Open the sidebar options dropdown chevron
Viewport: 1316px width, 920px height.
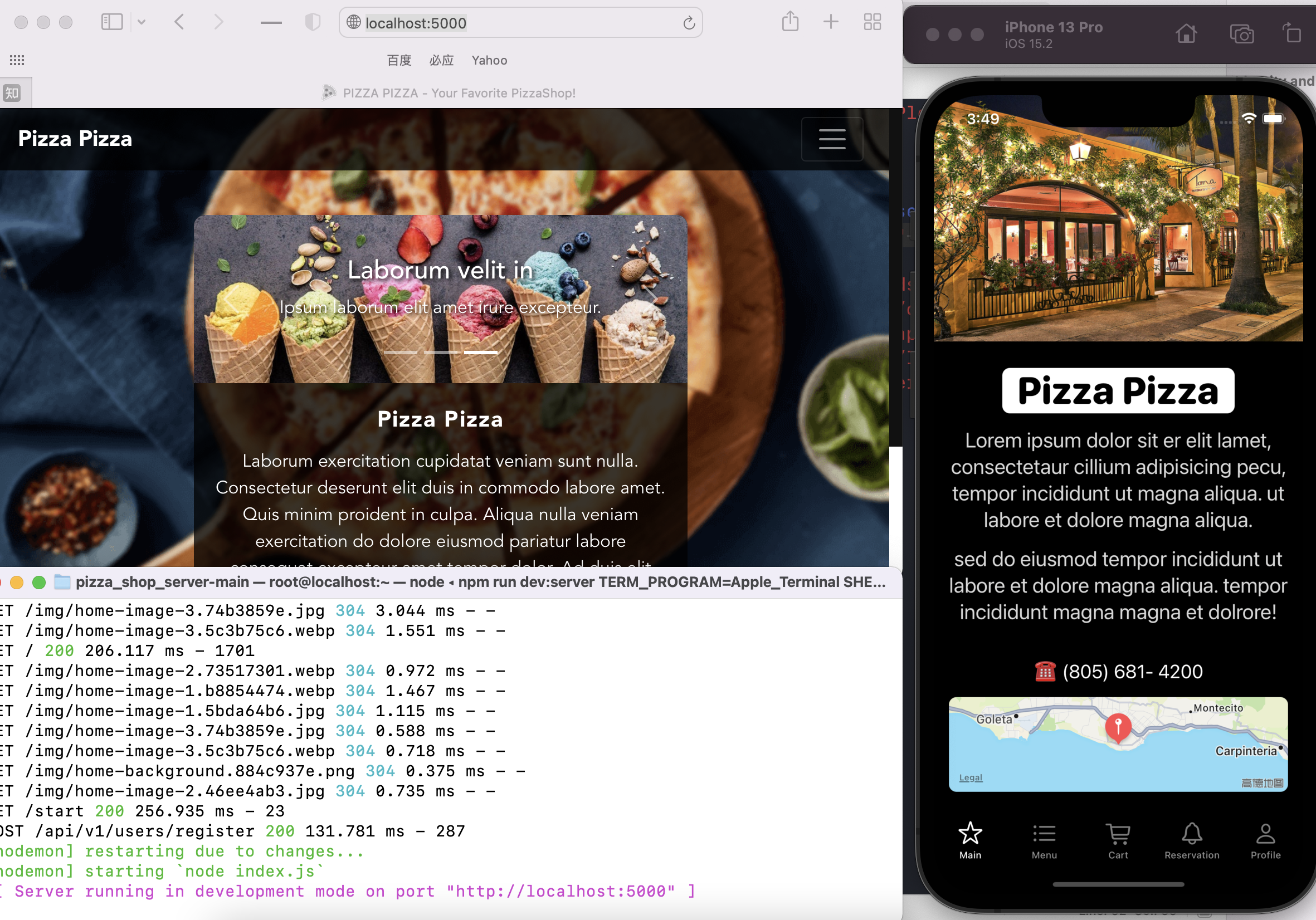click(x=142, y=22)
